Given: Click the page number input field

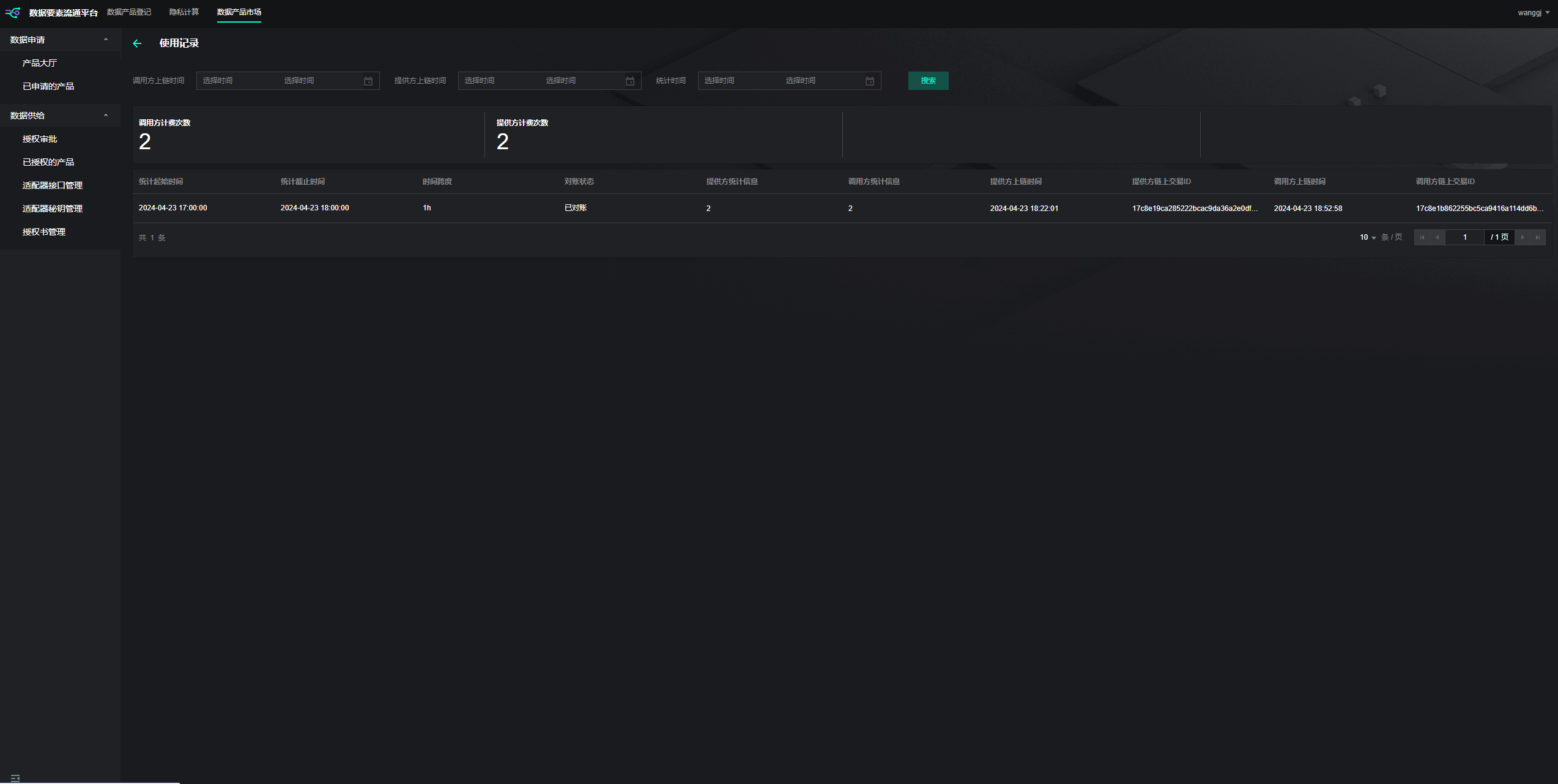Looking at the screenshot, I should (1464, 237).
